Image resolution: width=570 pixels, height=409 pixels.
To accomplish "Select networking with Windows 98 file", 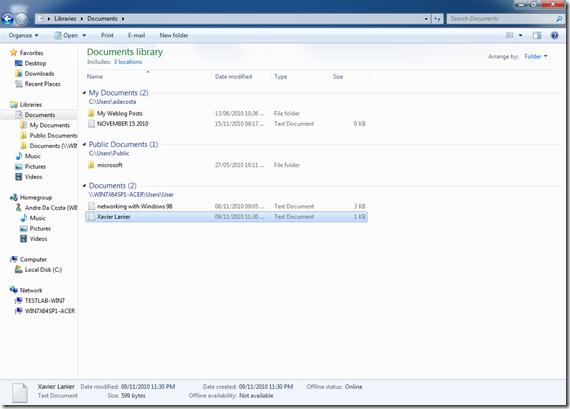I will [226, 206].
